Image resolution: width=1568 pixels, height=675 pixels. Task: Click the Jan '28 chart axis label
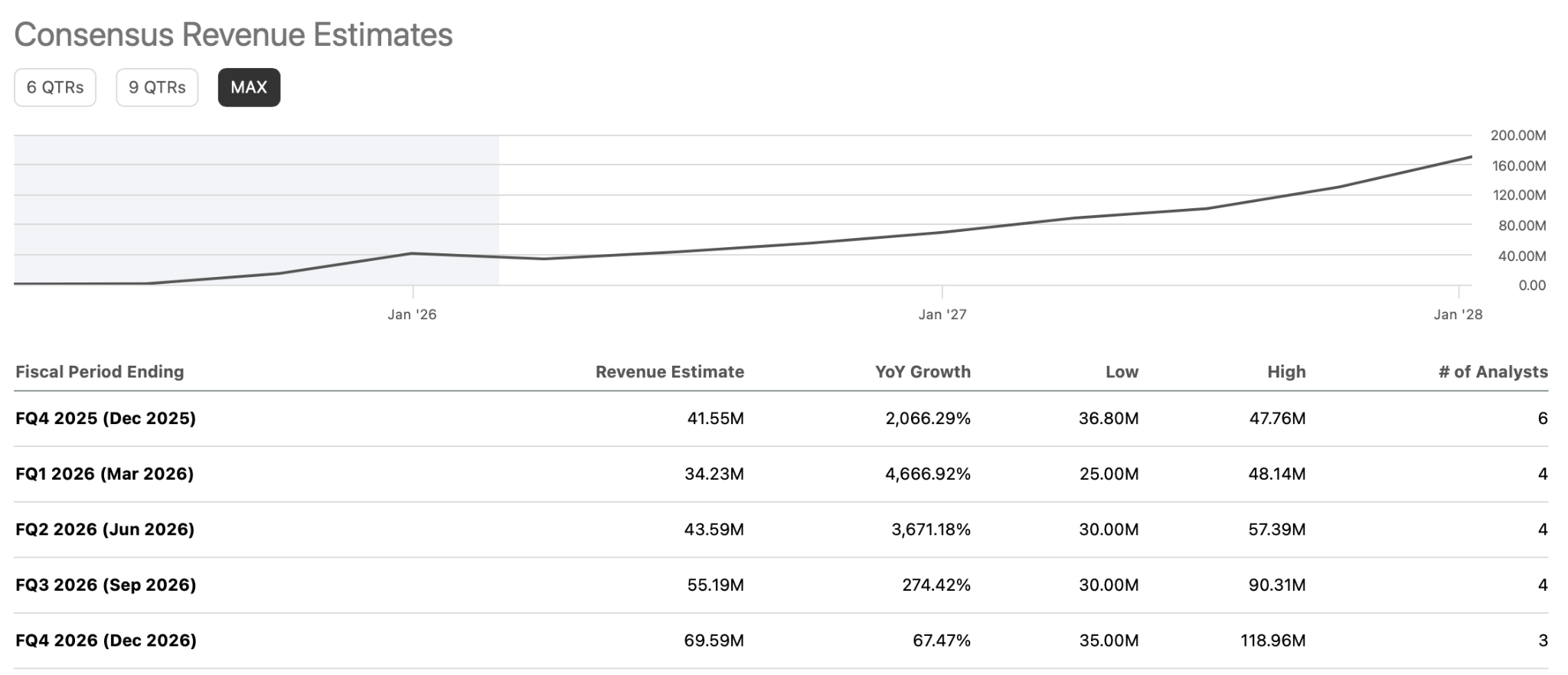tap(1458, 315)
